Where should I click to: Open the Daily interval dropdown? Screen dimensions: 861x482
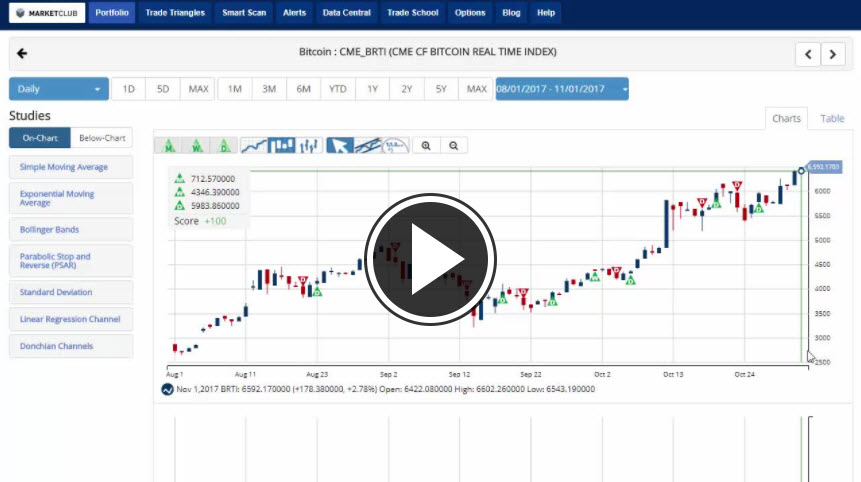click(58, 89)
